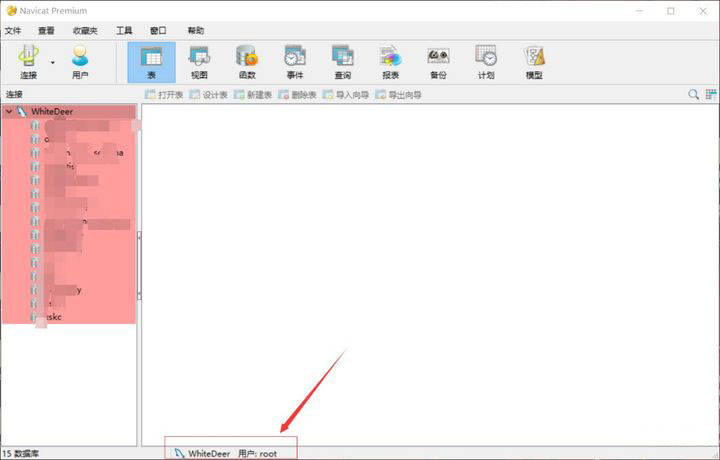Open the 用户 (User) toolbar icon
720x460 pixels.
[80, 62]
